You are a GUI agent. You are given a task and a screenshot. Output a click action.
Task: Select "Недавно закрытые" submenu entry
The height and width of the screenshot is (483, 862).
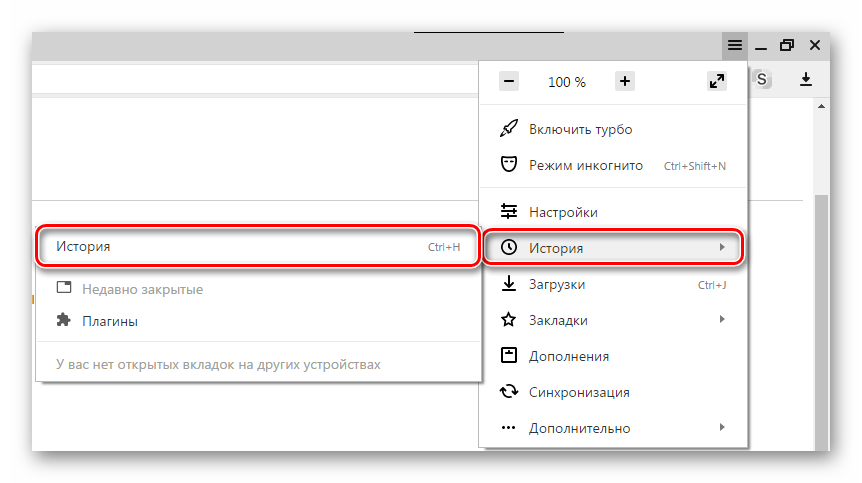[x=258, y=289]
